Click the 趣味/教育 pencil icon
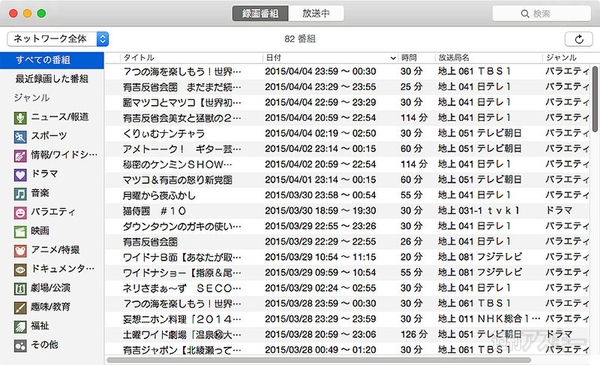 (20, 308)
